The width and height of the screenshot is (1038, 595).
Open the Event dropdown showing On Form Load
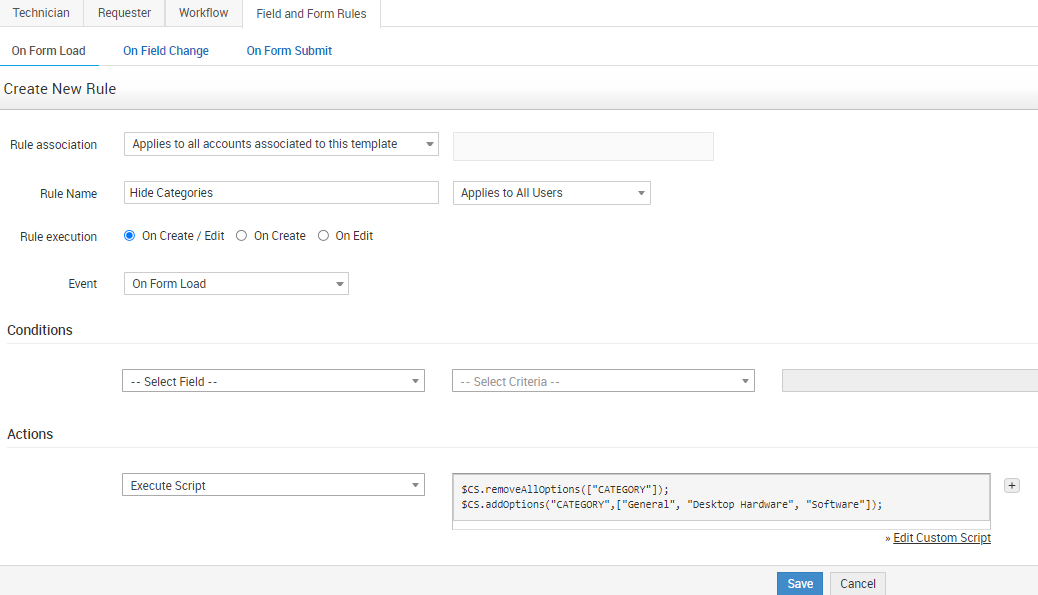click(236, 284)
